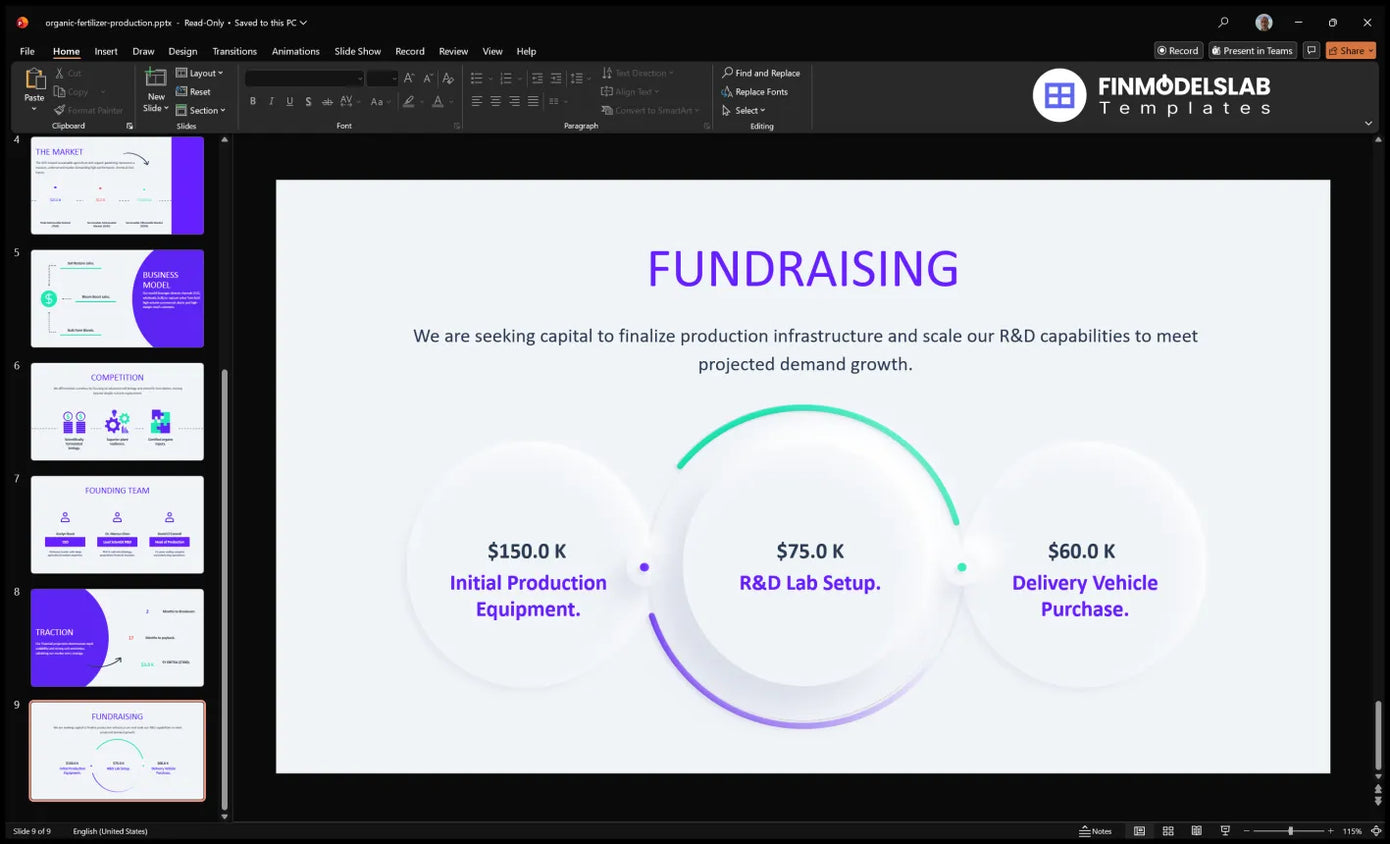The image size is (1390, 844).
Task: Click the Record button at top right
Action: [1178, 50]
